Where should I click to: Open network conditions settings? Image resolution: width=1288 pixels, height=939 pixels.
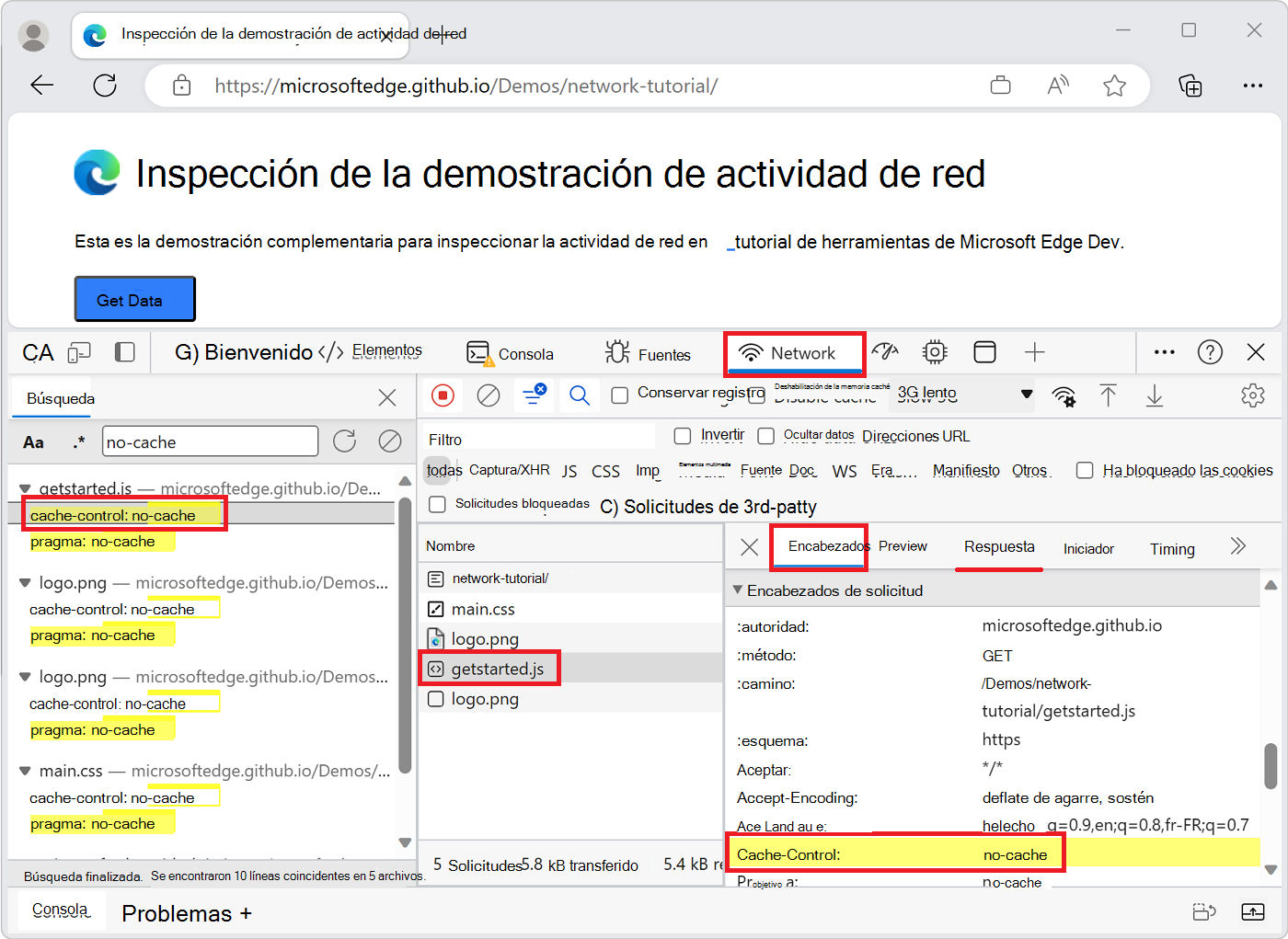(x=1064, y=395)
